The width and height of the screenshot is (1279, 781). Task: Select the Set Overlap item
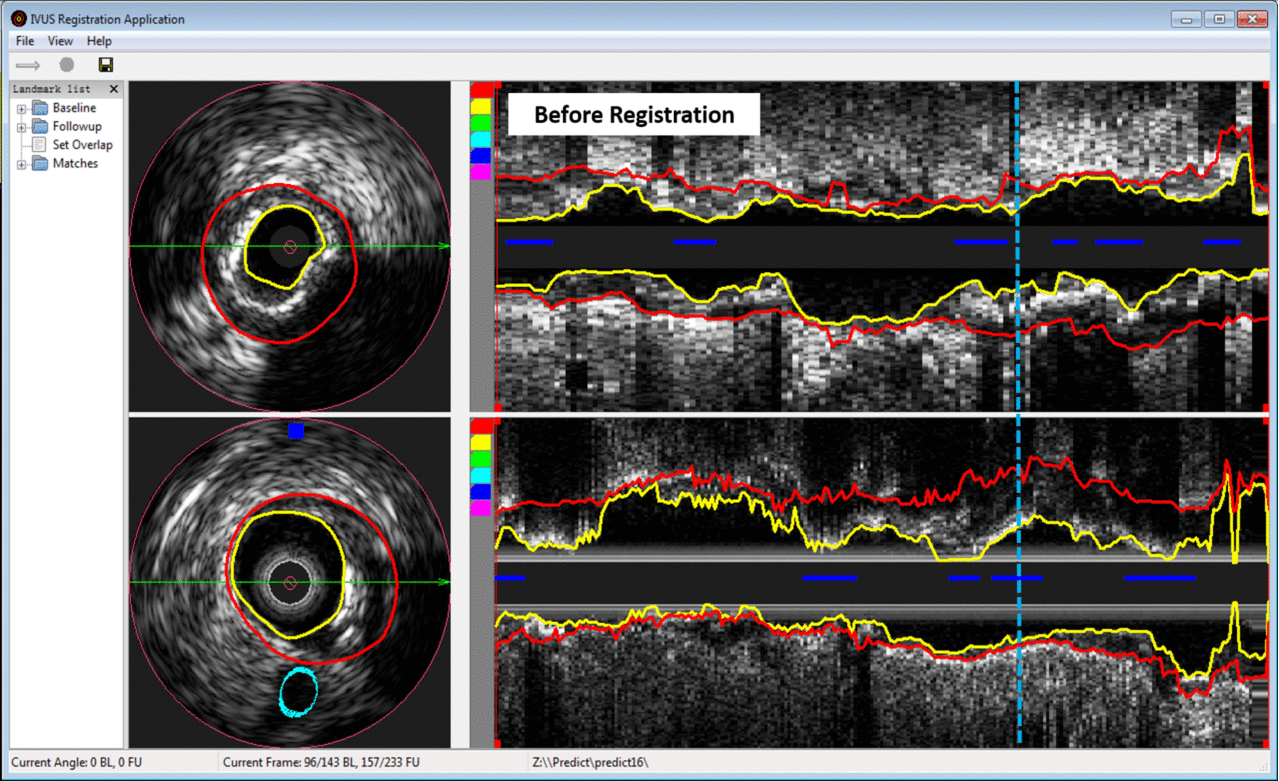pos(82,145)
